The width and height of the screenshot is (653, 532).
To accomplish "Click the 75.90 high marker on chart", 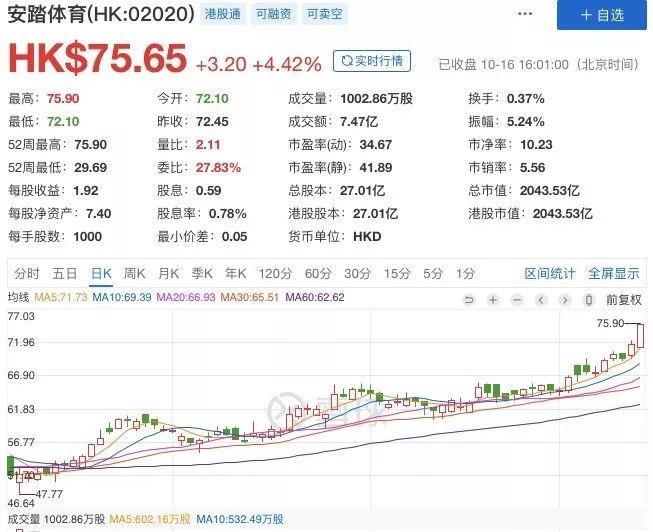I will pos(610,323).
